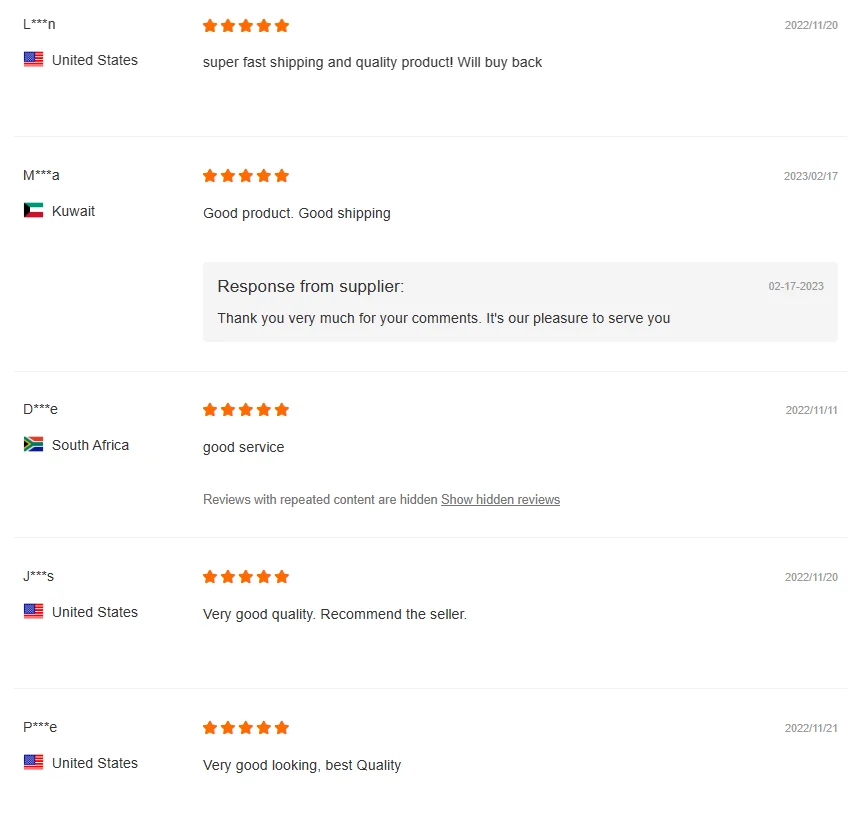Click review date 2023/02/17
This screenshot has width=859, height=829.
[810, 176]
